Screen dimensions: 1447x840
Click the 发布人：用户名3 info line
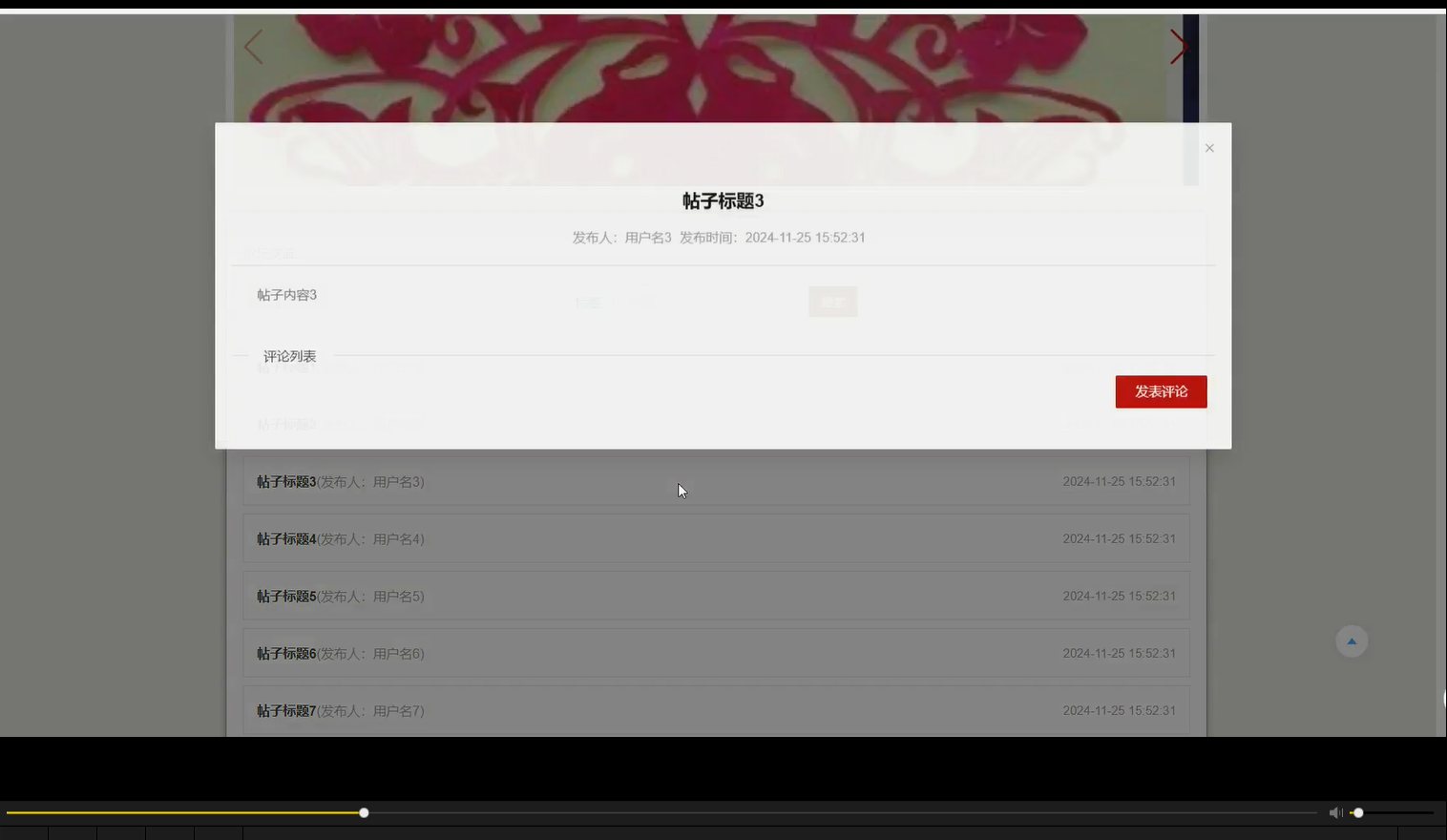point(718,238)
